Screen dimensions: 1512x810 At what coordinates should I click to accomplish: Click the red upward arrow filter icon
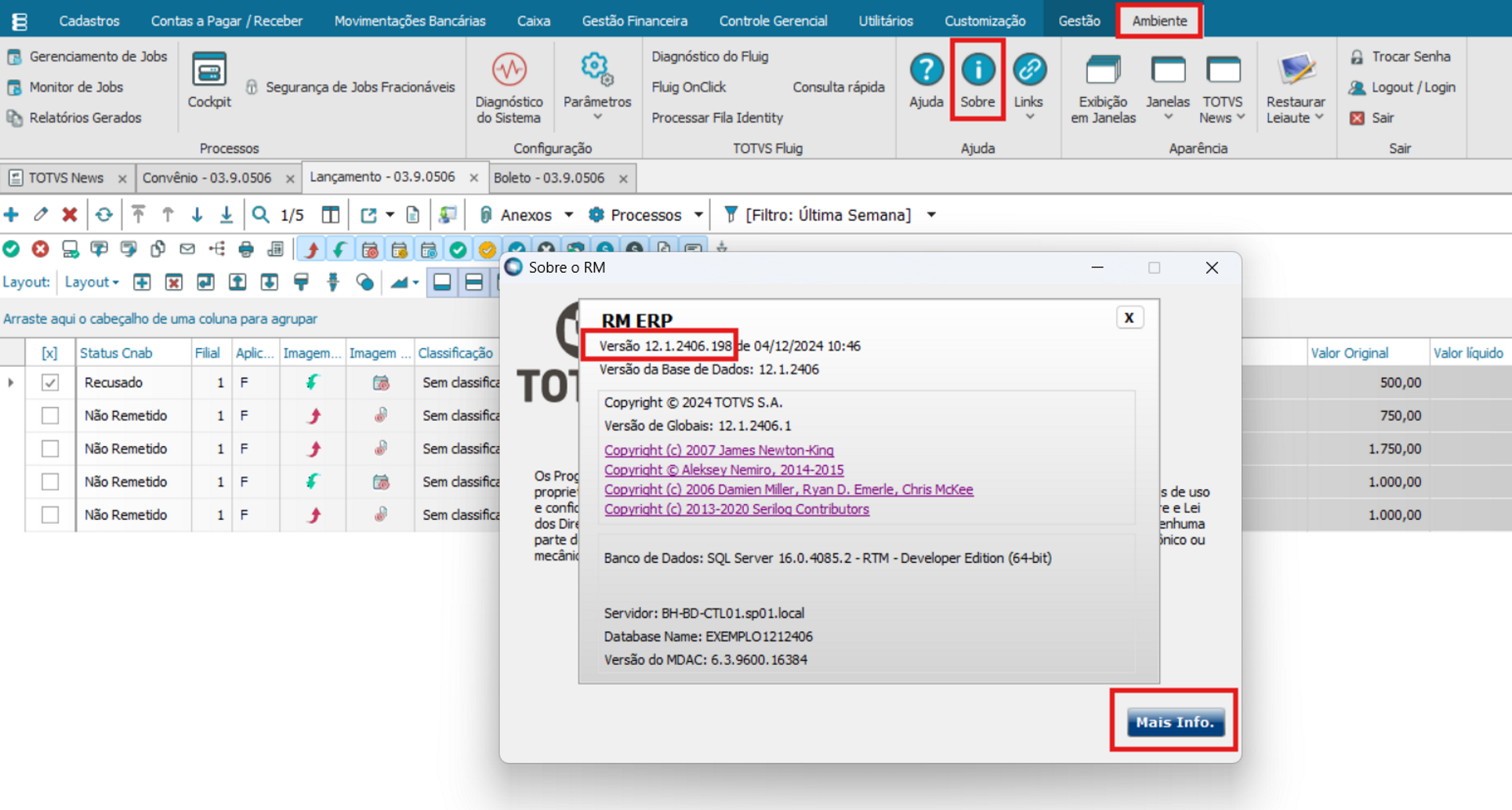[312, 249]
